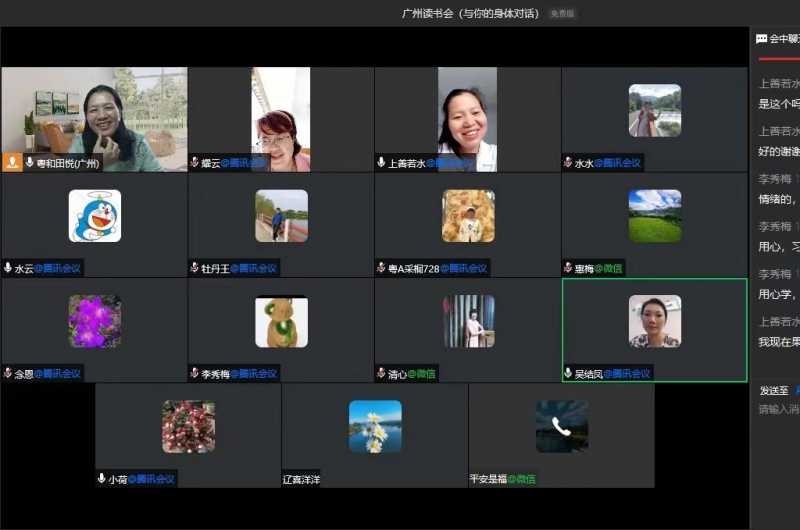Image resolution: width=800 pixels, height=530 pixels.
Task: Click the active microphone icon beside 吴结凤
Action: (568, 373)
